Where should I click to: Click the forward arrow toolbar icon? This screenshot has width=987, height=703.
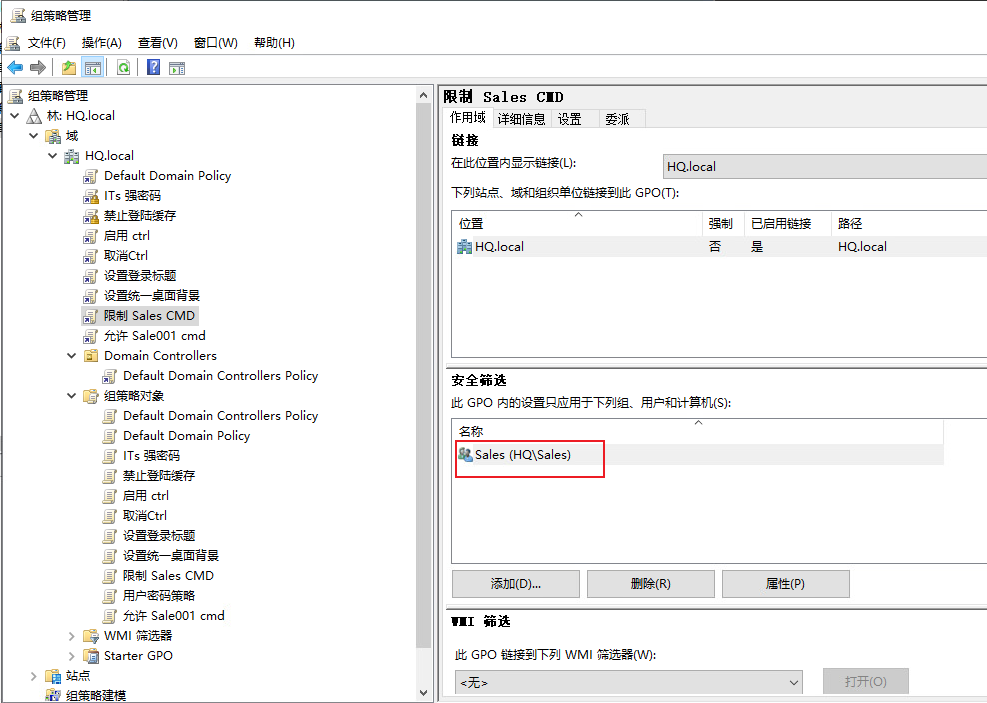tap(38, 67)
